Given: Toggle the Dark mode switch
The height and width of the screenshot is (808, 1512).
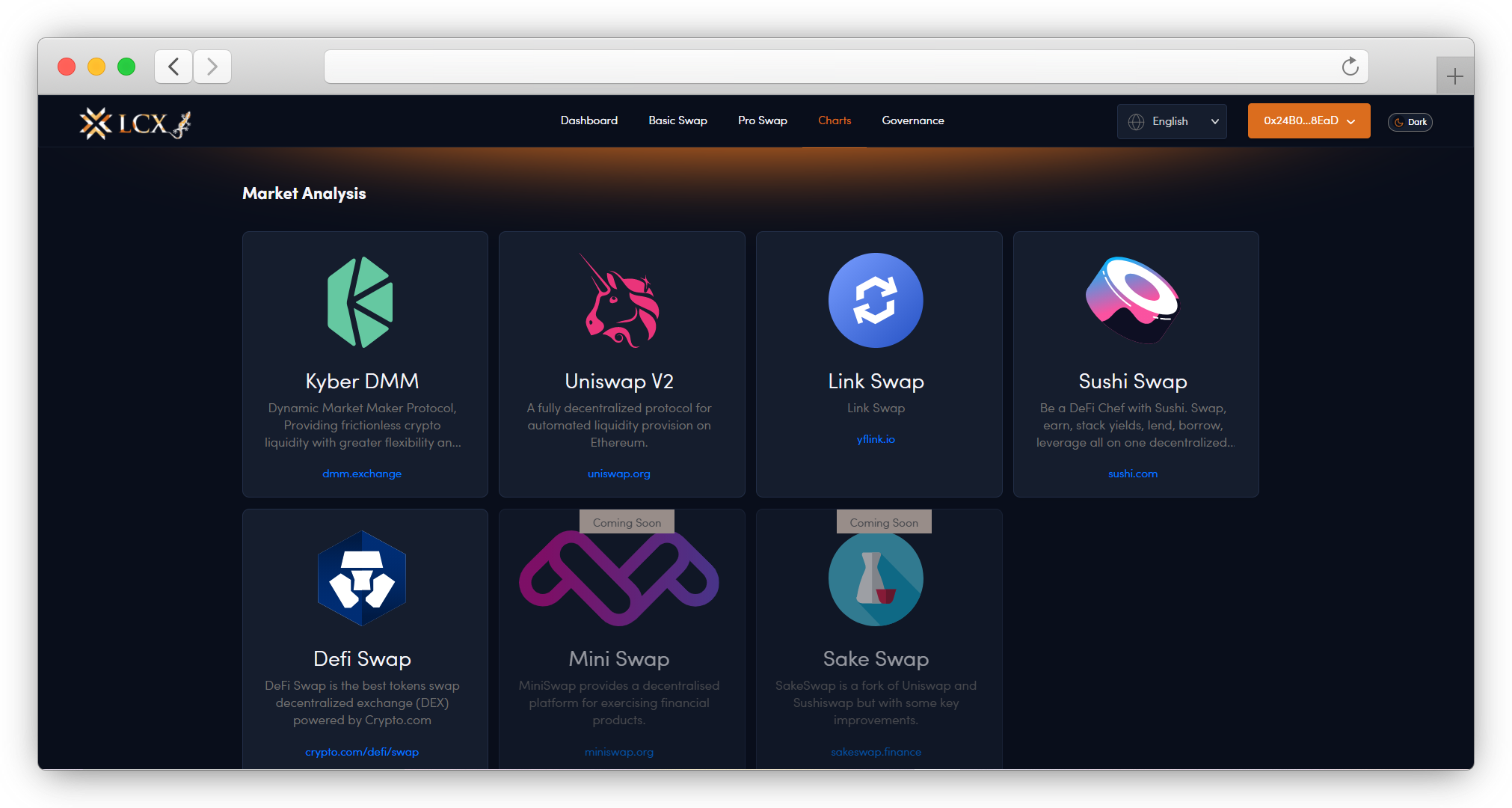Looking at the screenshot, I should [1410, 122].
